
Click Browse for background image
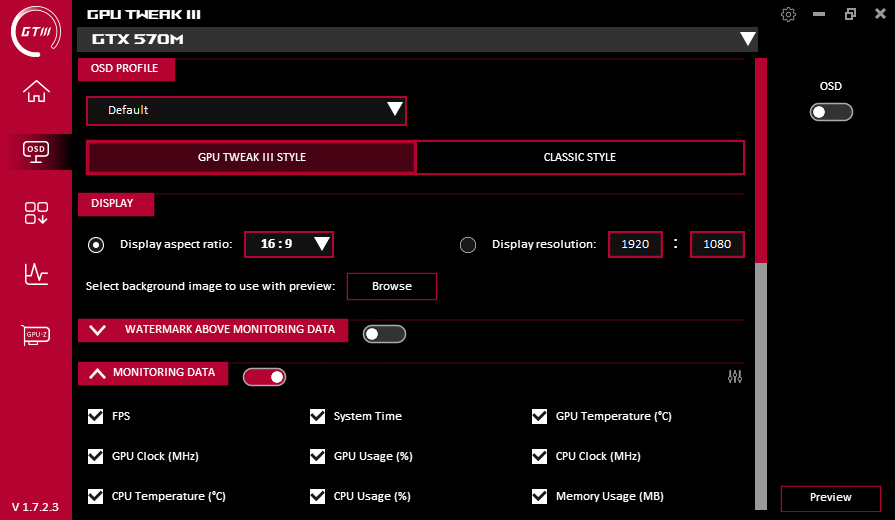click(x=392, y=286)
